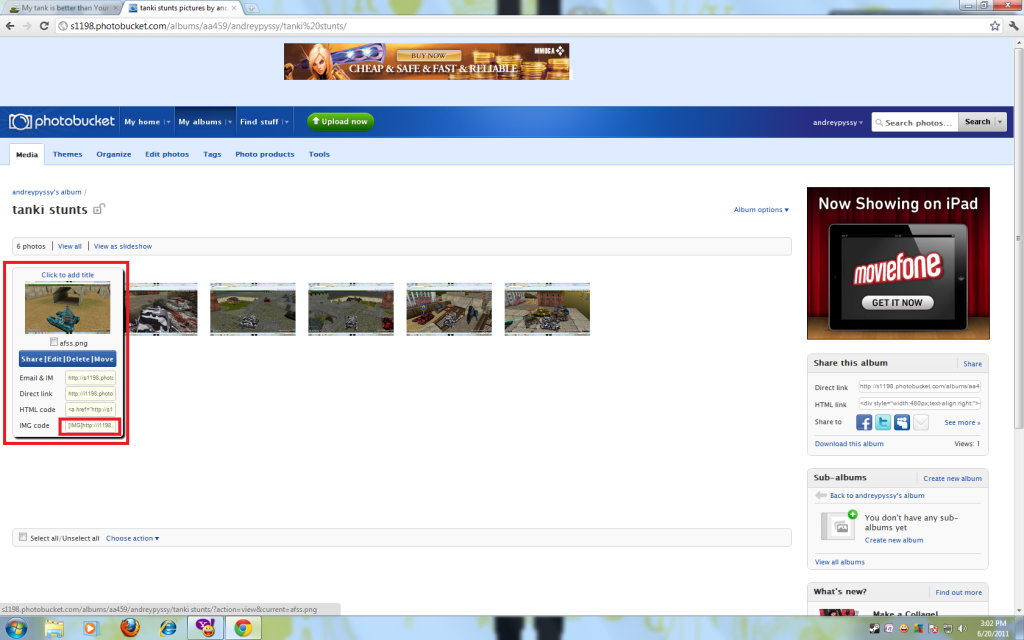Screen dimensions: 1024x640
Task: Tick the Select all checkbox
Action: (23, 537)
